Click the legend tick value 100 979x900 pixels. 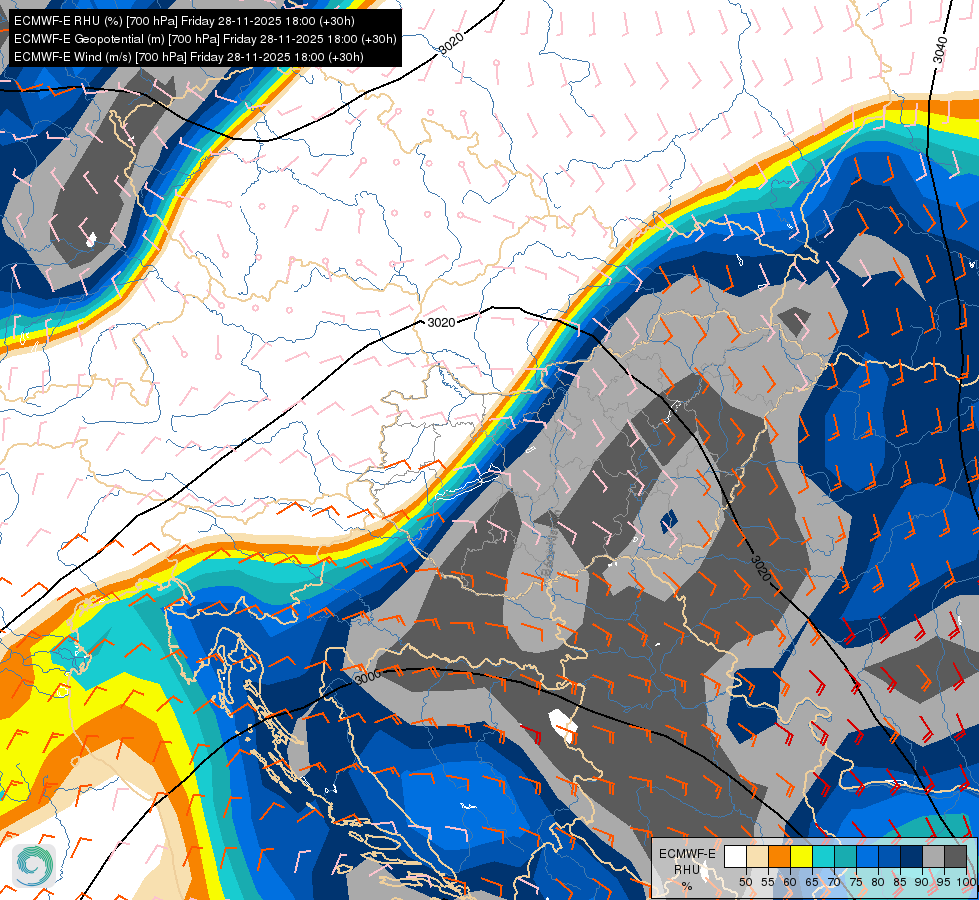coord(966,882)
